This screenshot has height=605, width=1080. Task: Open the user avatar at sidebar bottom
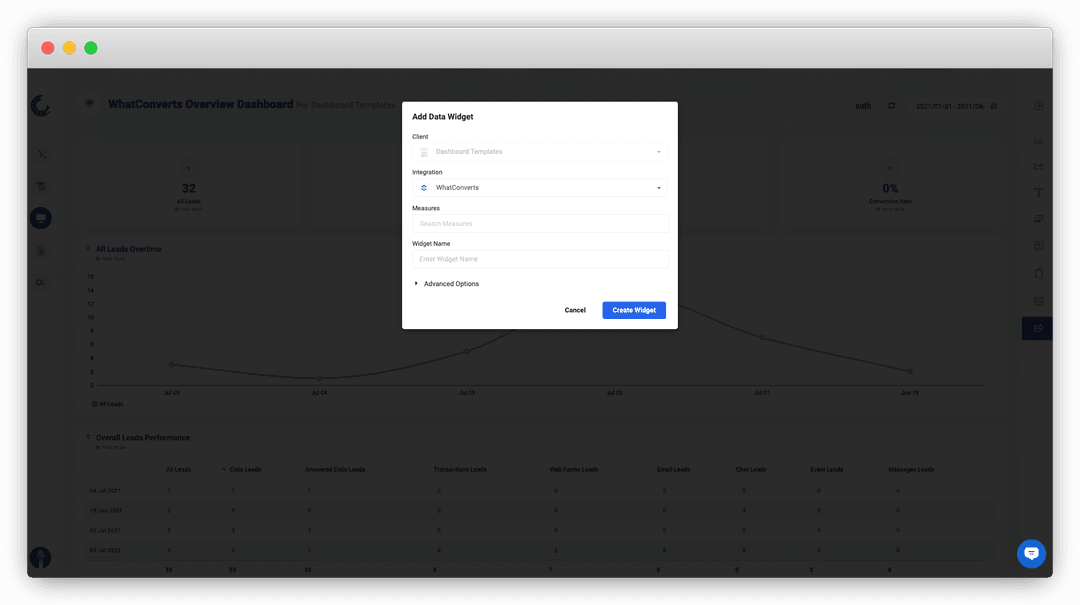[41, 557]
